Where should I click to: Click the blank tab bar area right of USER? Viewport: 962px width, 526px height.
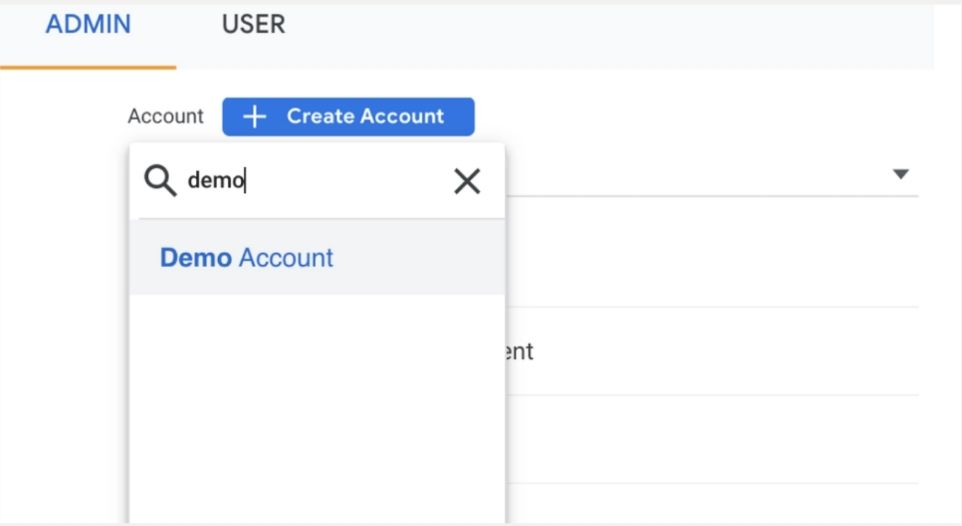tap(600, 30)
